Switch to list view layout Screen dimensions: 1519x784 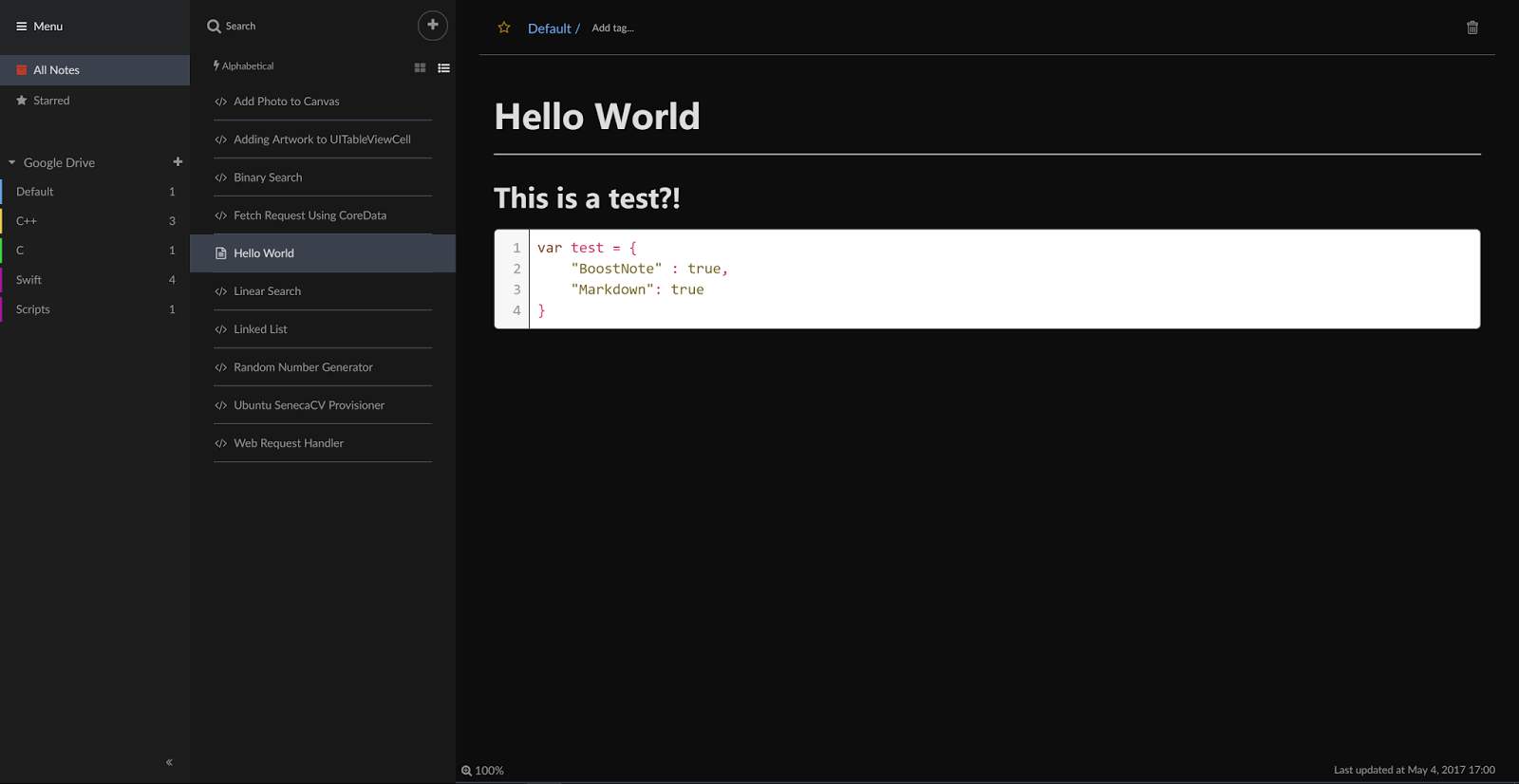pyautogui.click(x=443, y=68)
